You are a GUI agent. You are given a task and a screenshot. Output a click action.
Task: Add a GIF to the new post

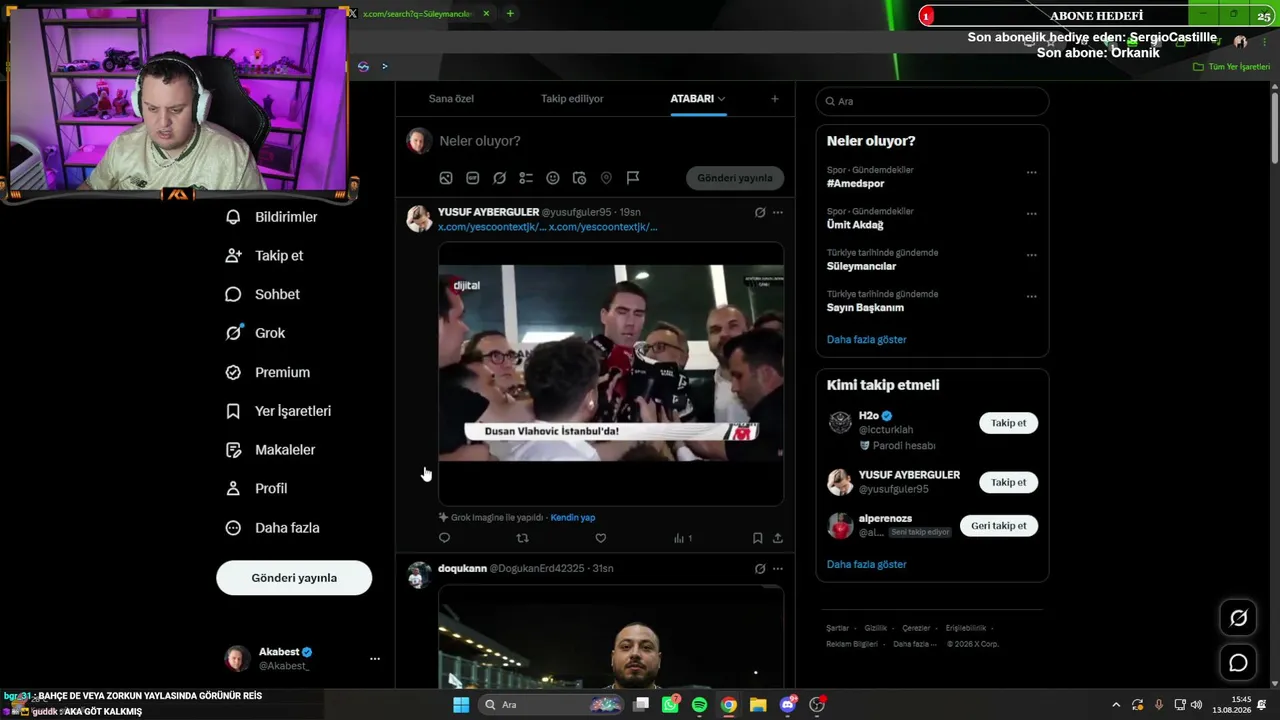[472, 178]
